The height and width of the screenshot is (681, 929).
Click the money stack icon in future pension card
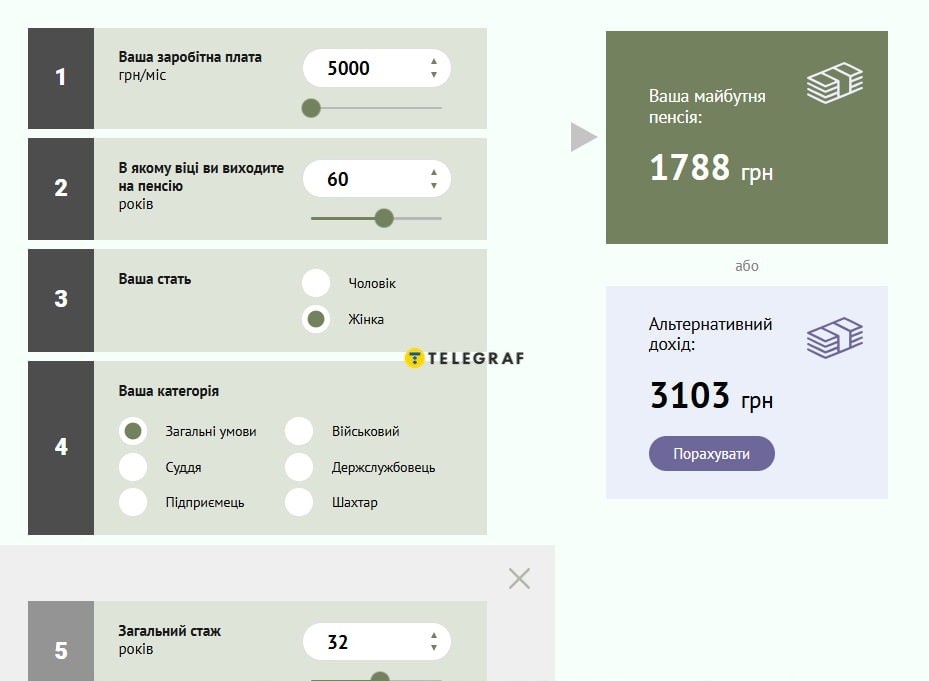(834, 83)
